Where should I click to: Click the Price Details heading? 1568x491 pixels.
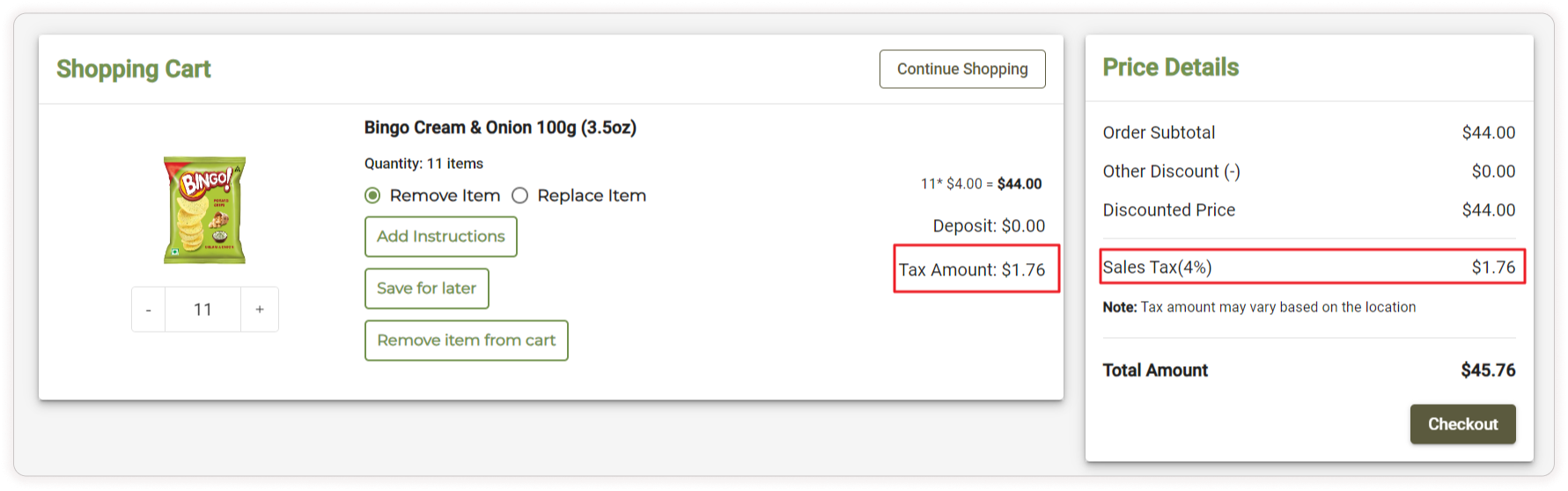1170,67
